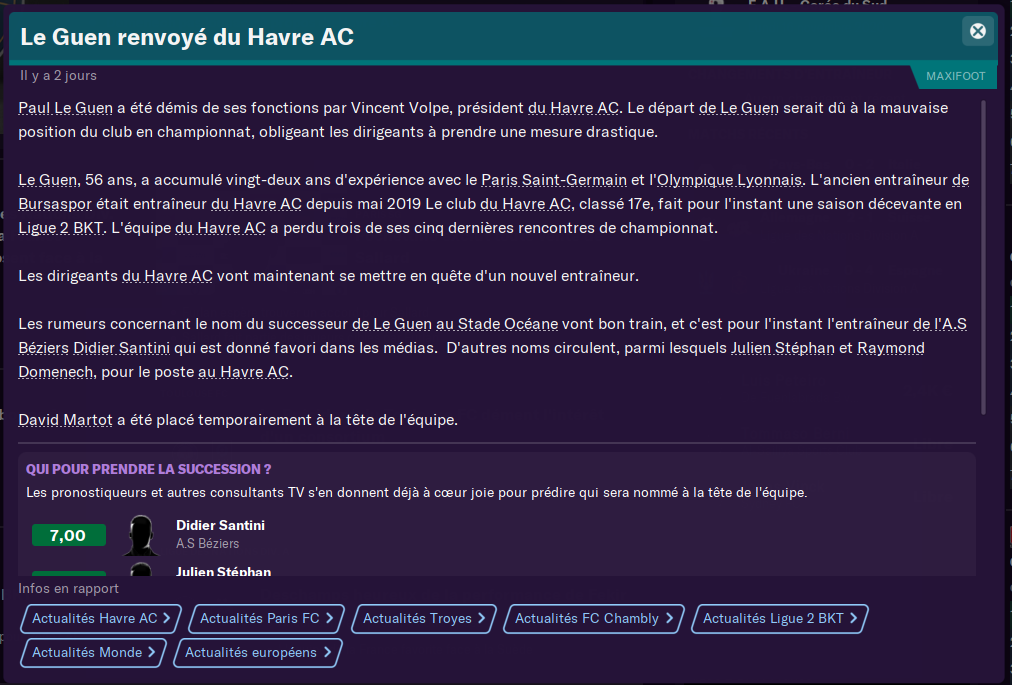
Task: Open Raymond Domenech's profile link
Action: click(891, 349)
